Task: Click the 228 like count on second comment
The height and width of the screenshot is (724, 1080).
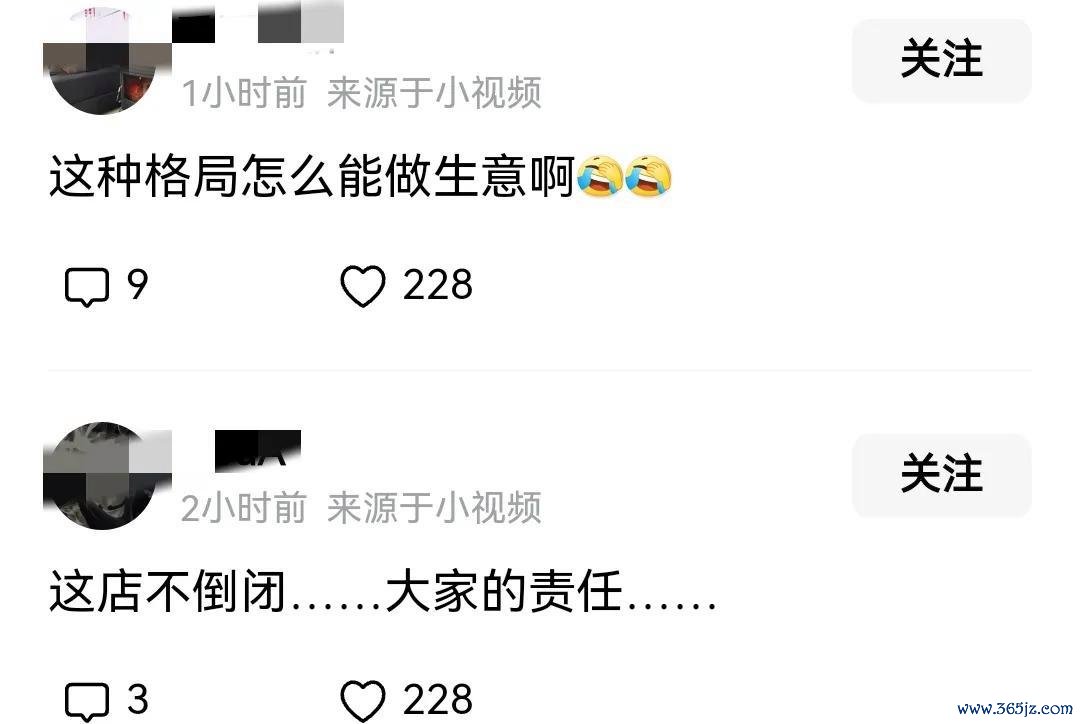Action: [438, 700]
